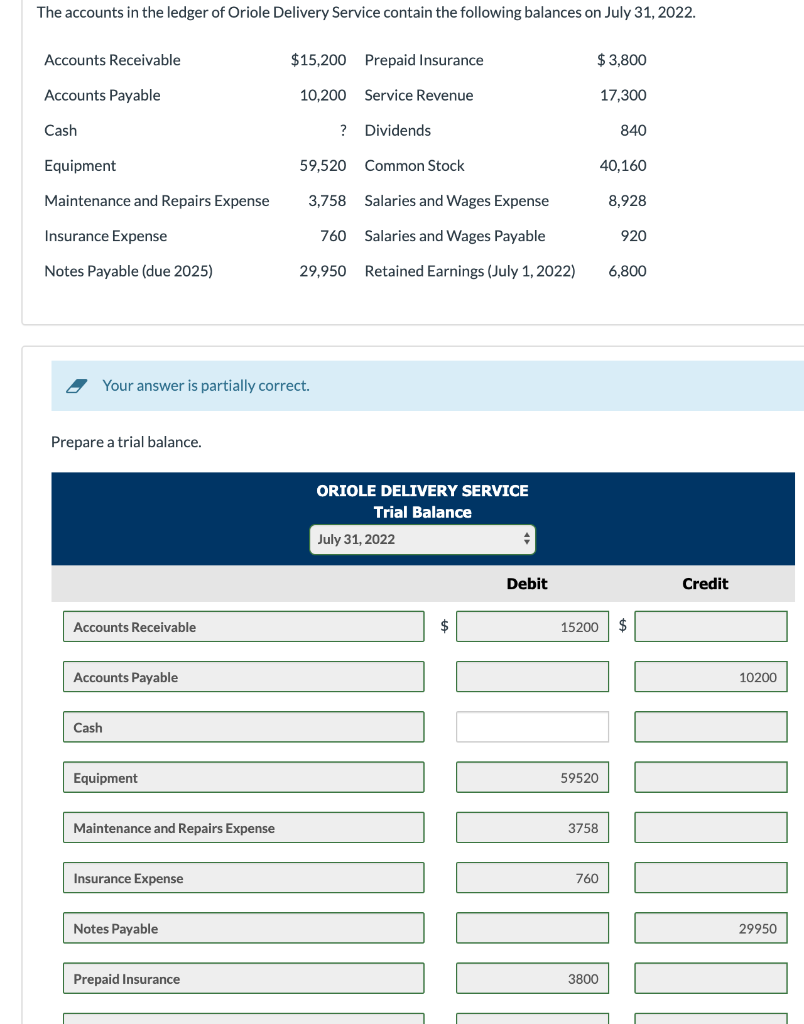Click the empty Notes Payable debit field
804x1024 pixels.
click(532, 928)
